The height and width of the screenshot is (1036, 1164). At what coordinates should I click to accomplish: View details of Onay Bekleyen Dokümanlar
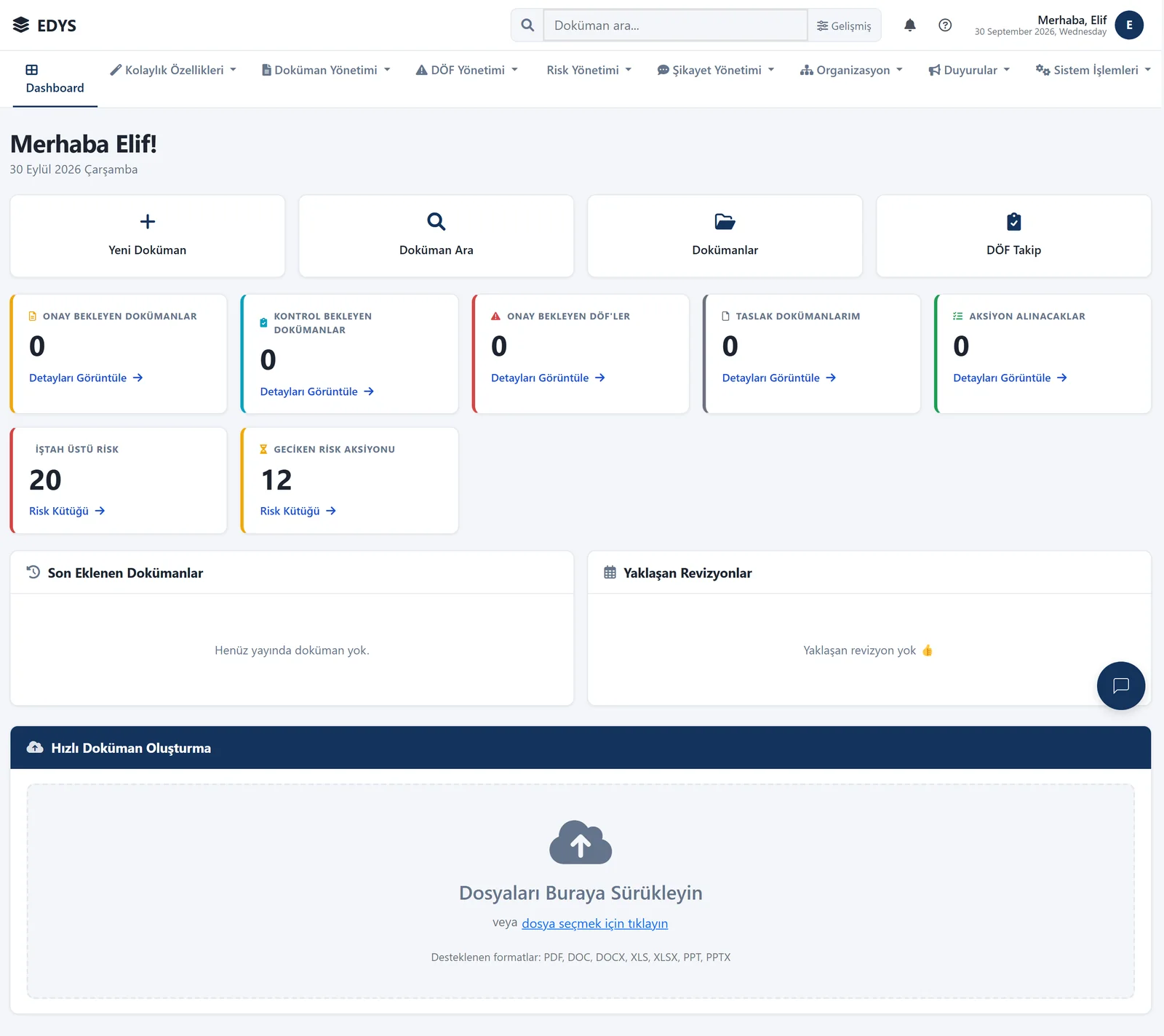(x=86, y=378)
